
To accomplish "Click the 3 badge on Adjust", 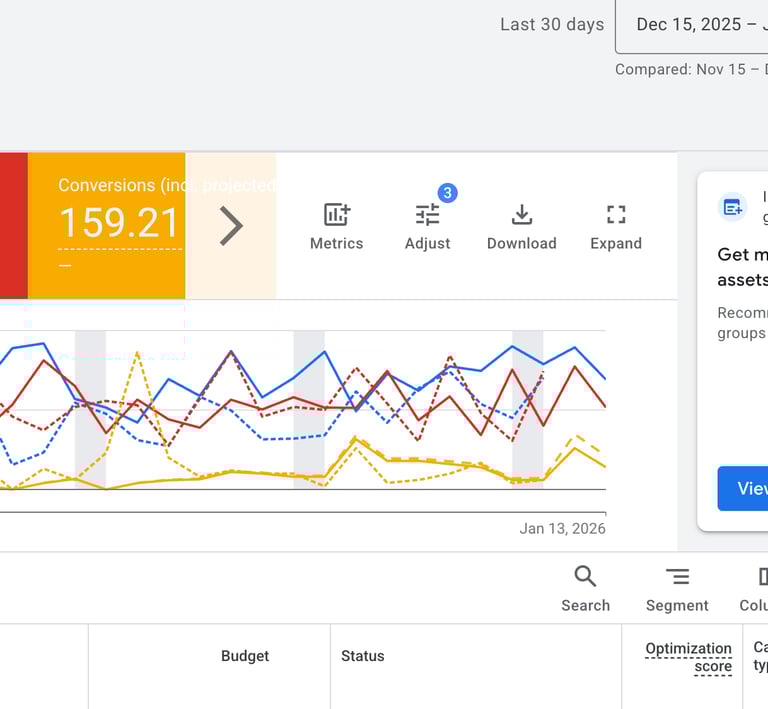I will tap(447, 192).
